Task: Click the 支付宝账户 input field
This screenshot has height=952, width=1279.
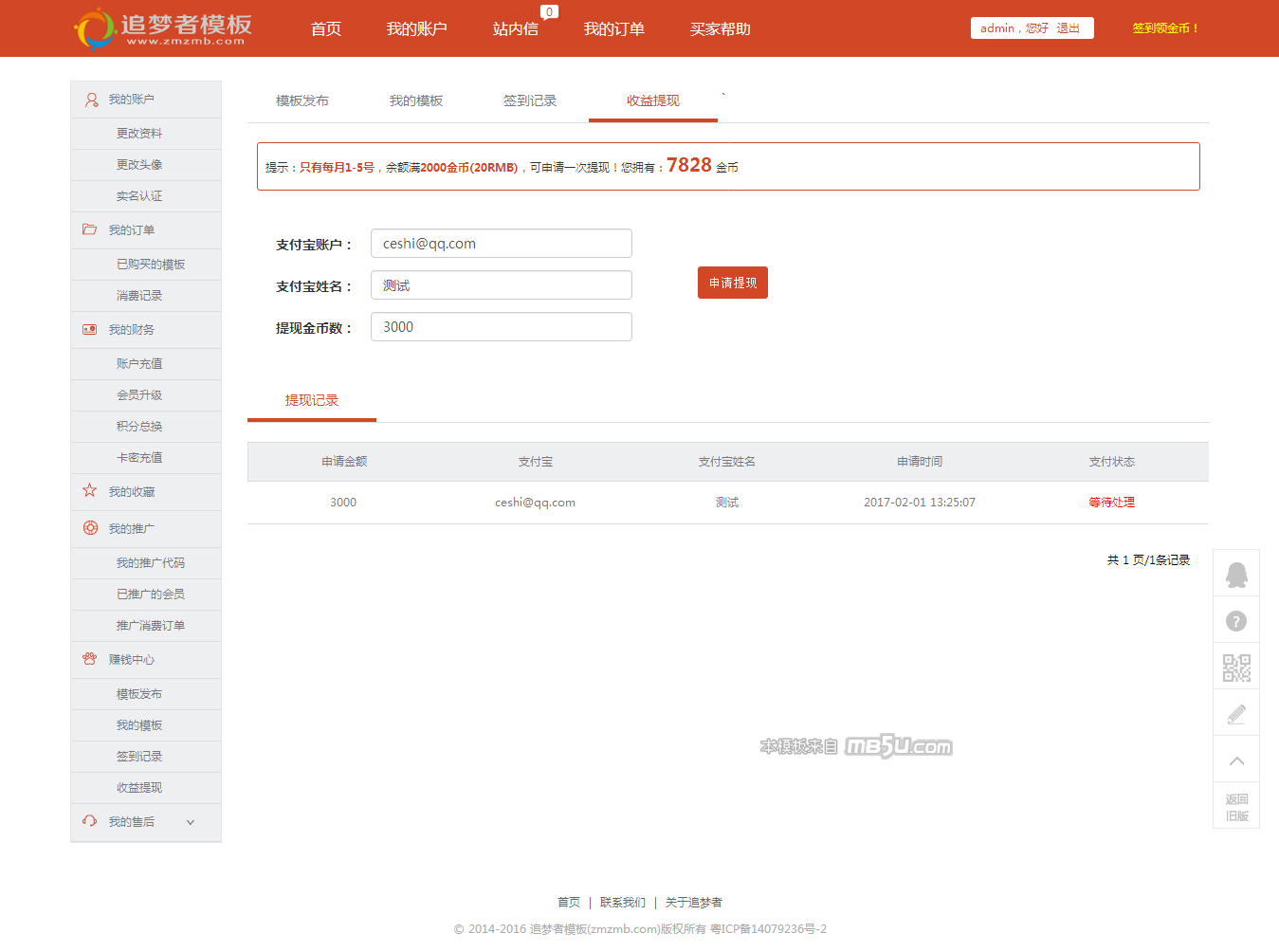Action: pos(501,244)
